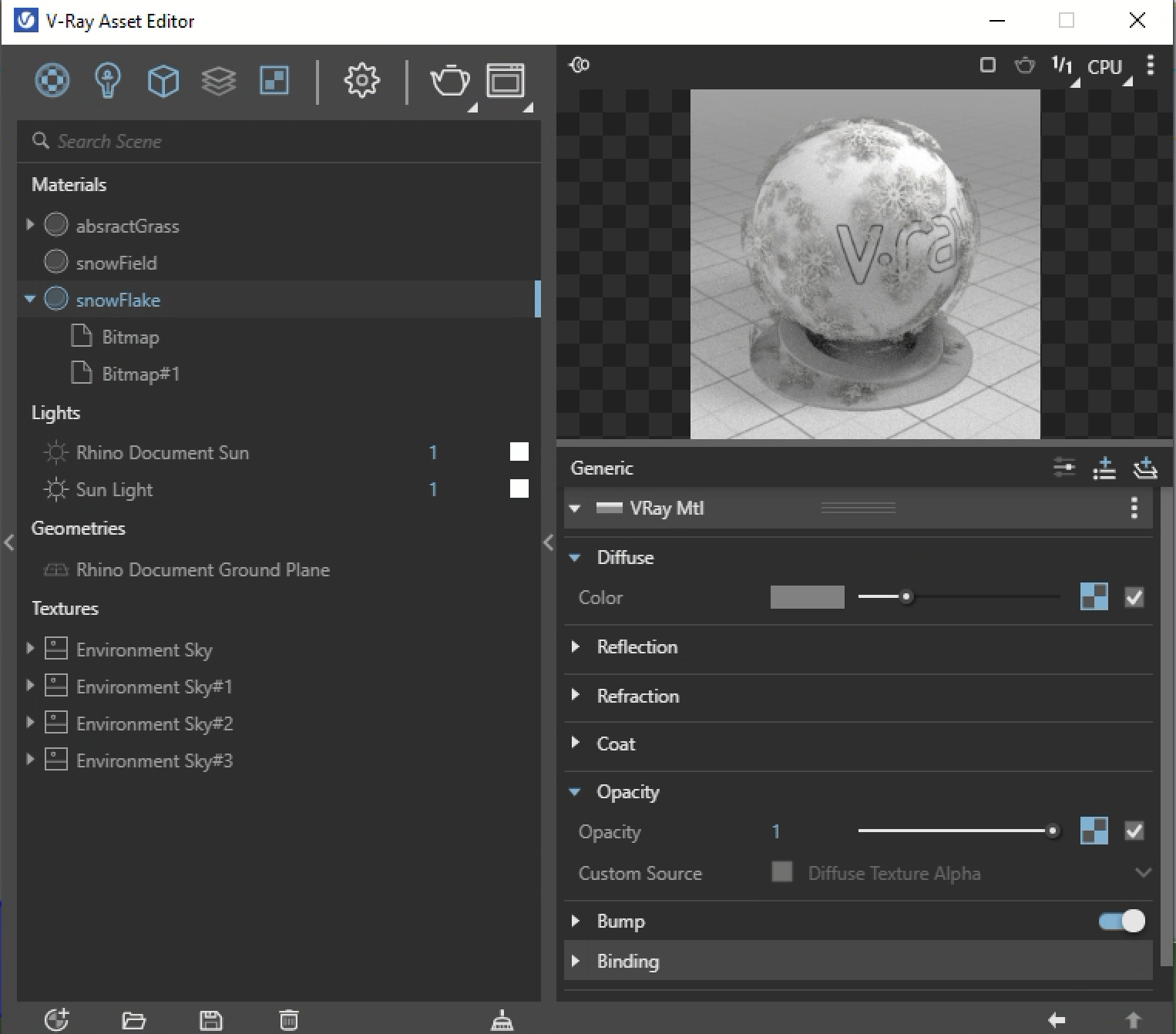Import asset file using folder icon
Viewport: 1176px width, 1034px height.
coord(134,1020)
